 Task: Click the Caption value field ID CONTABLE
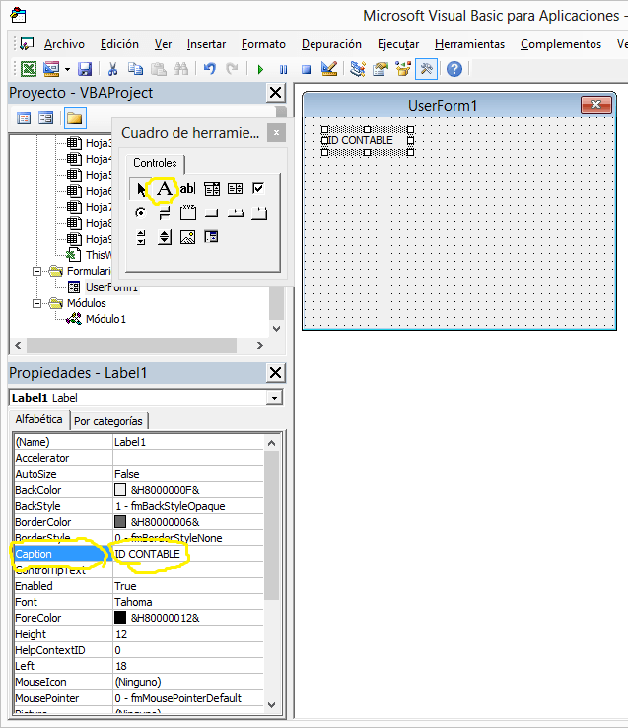[190, 554]
